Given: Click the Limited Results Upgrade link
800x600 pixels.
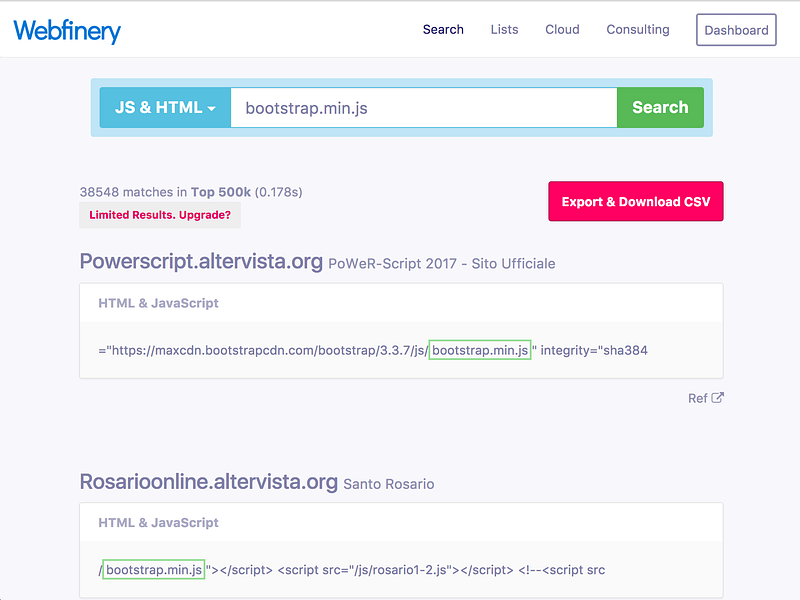Looking at the screenshot, I should [x=159, y=215].
